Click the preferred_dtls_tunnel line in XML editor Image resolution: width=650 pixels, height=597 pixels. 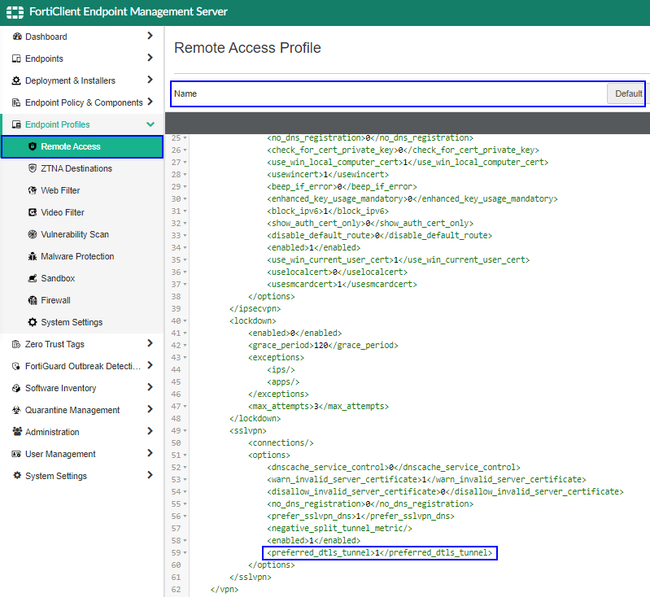tap(380, 553)
